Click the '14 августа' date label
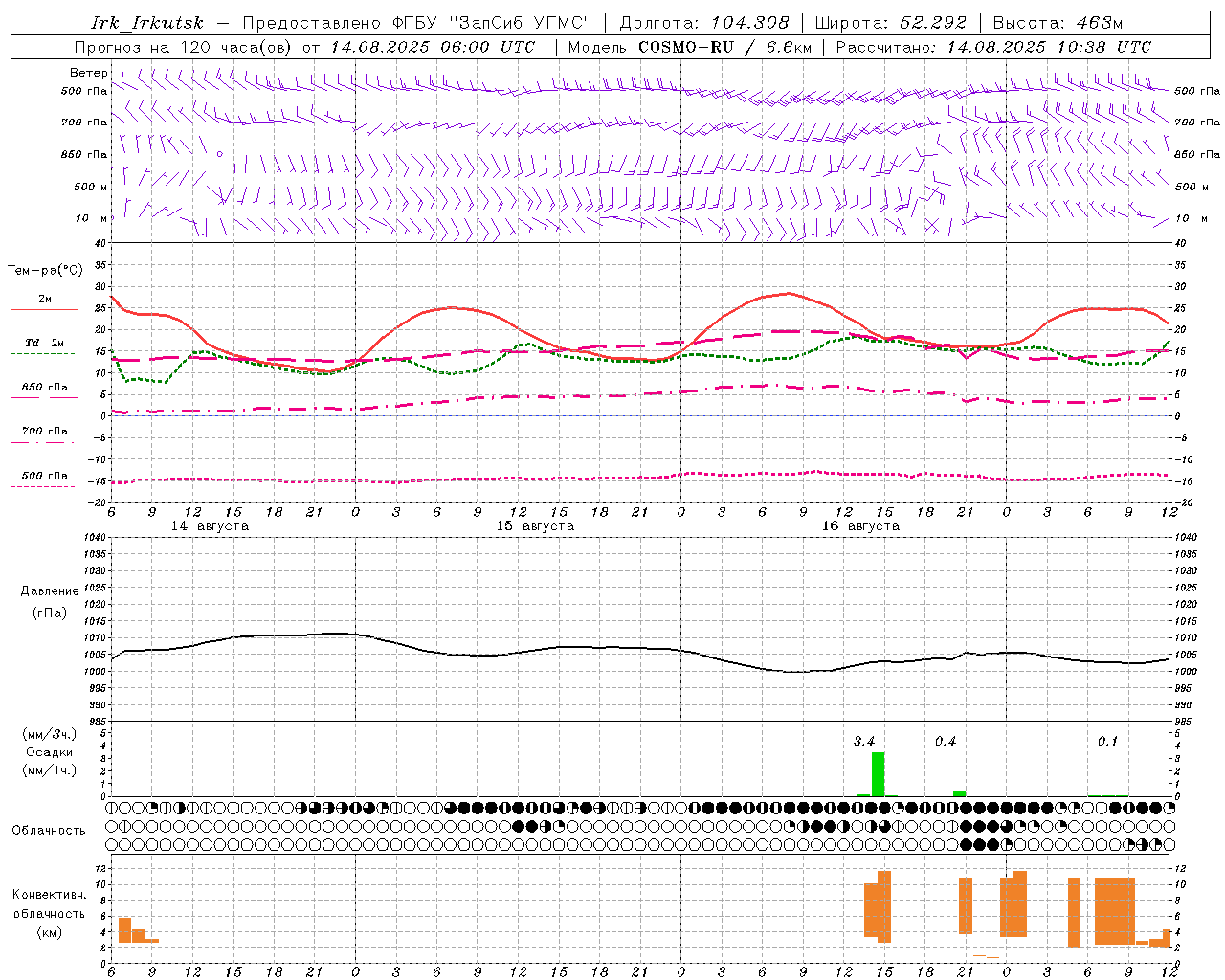The image size is (1225, 980). pyautogui.click(x=210, y=526)
